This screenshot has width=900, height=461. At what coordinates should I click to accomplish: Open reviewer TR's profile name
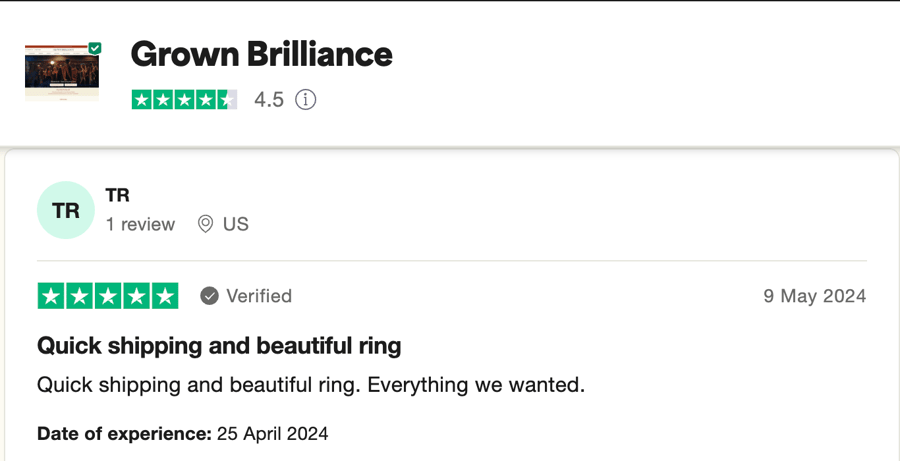click(x=118, y=195)
